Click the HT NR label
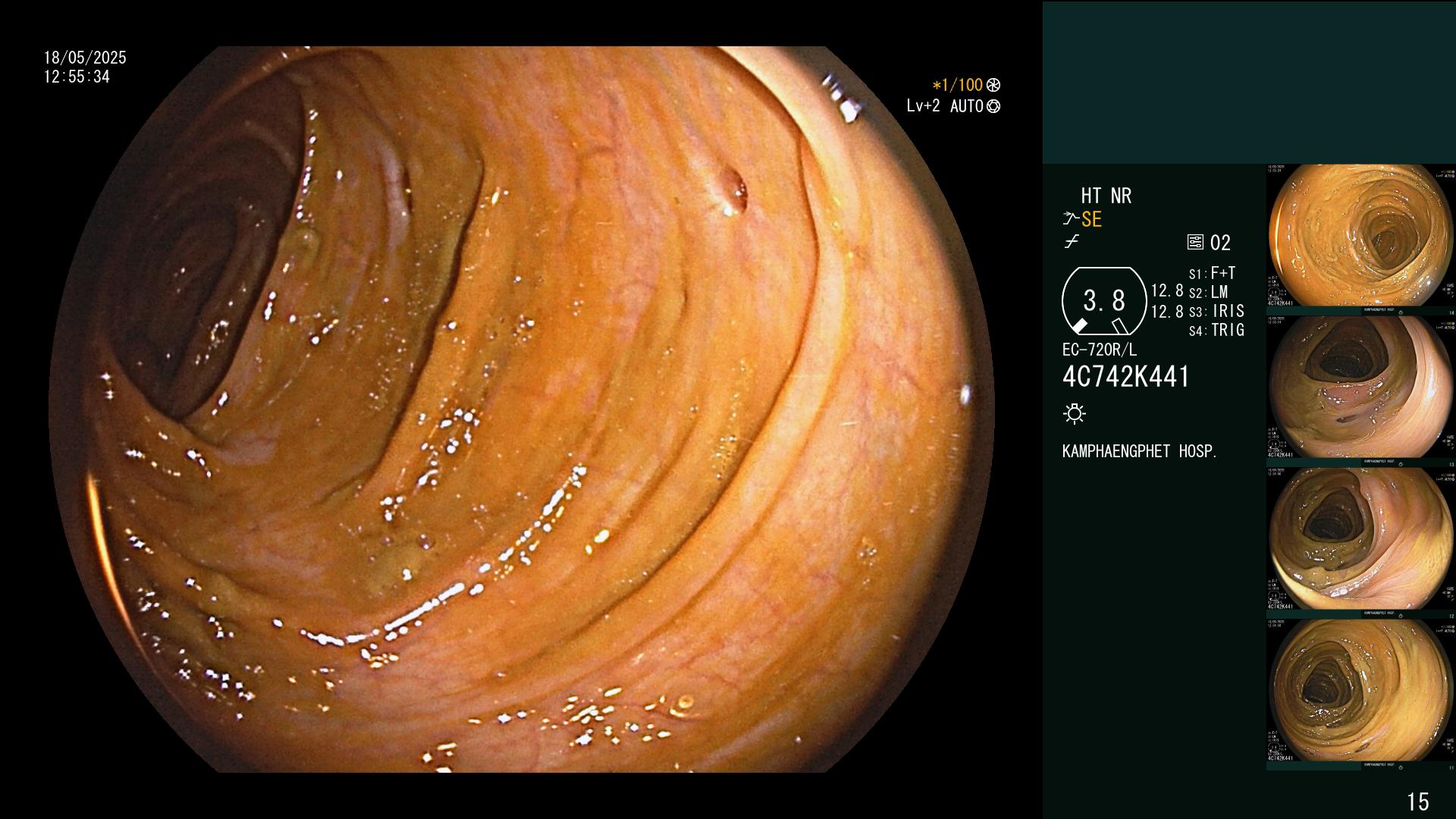The image size is (1456, 819). click(x=1106, y=196)
